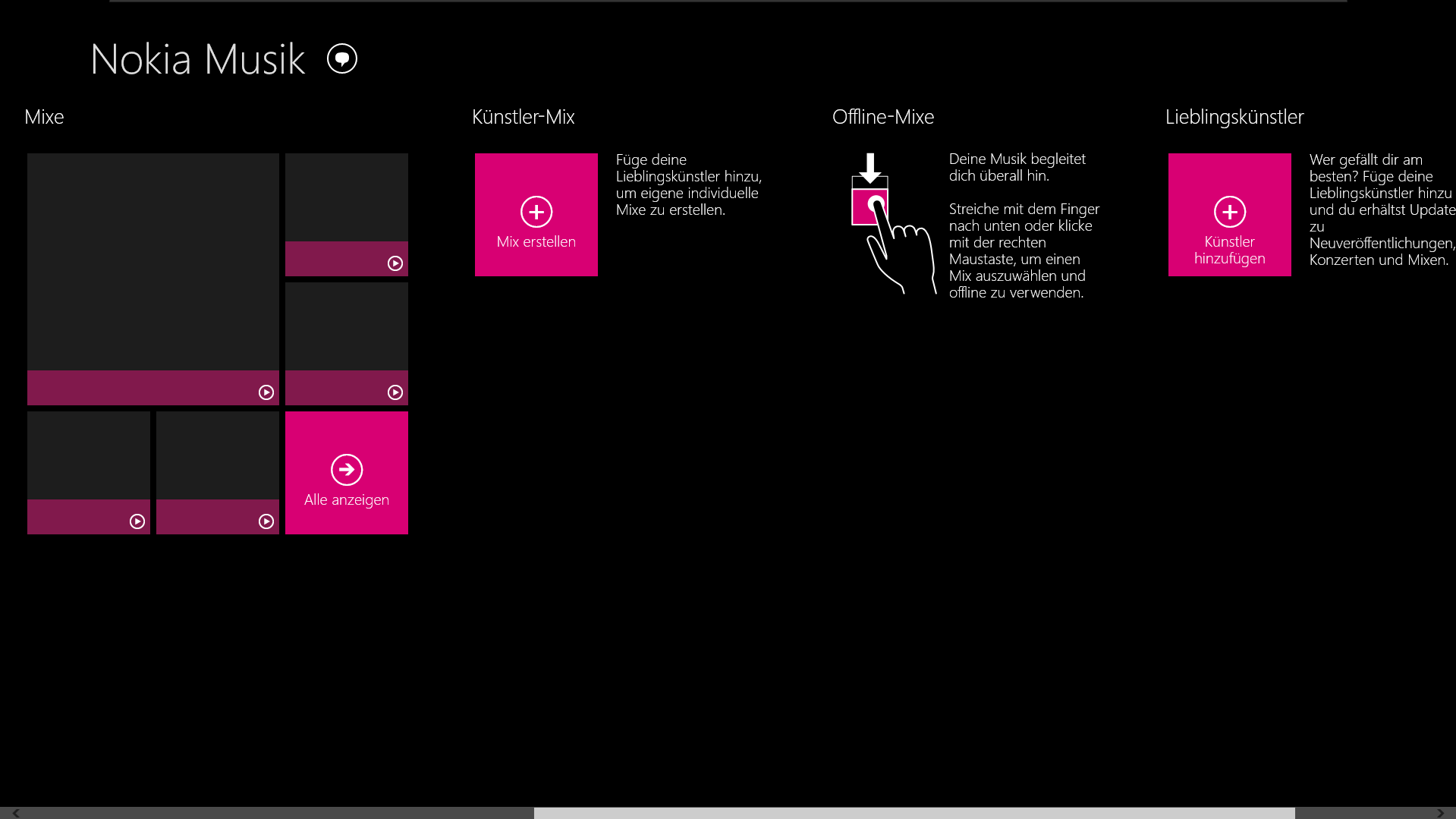Click the plus icon in Künstler hinzufügen

pyautogui.click(x=1230, y=212)
